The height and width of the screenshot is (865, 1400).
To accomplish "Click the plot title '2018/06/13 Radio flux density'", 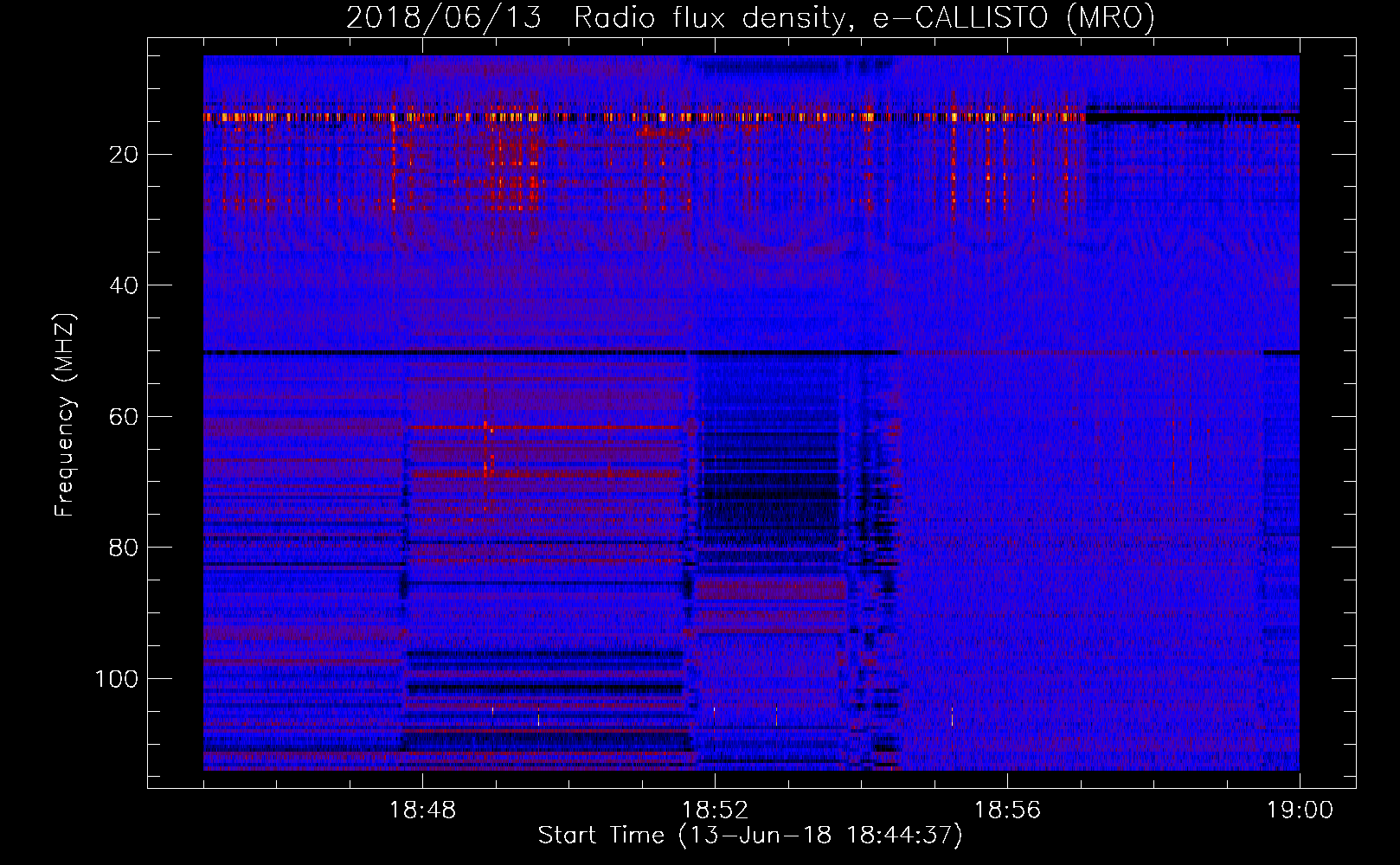I will click(x=595, y=18).
